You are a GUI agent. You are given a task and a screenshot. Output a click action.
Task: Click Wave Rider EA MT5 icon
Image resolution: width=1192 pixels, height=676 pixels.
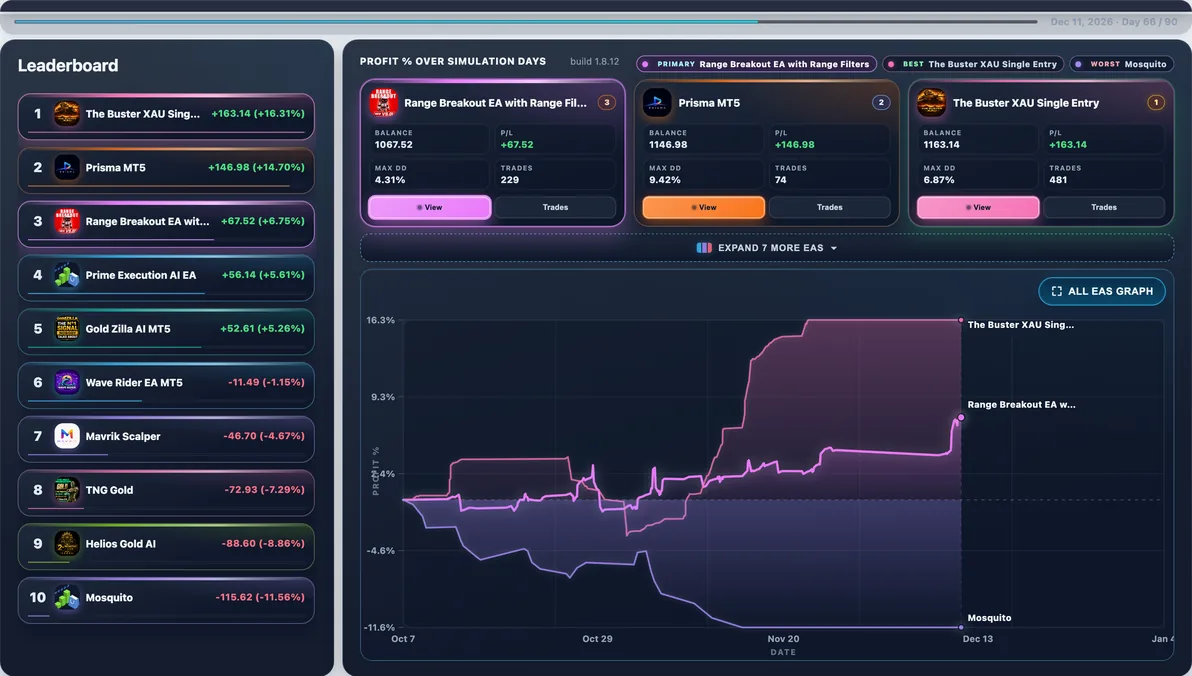point(66,382)
